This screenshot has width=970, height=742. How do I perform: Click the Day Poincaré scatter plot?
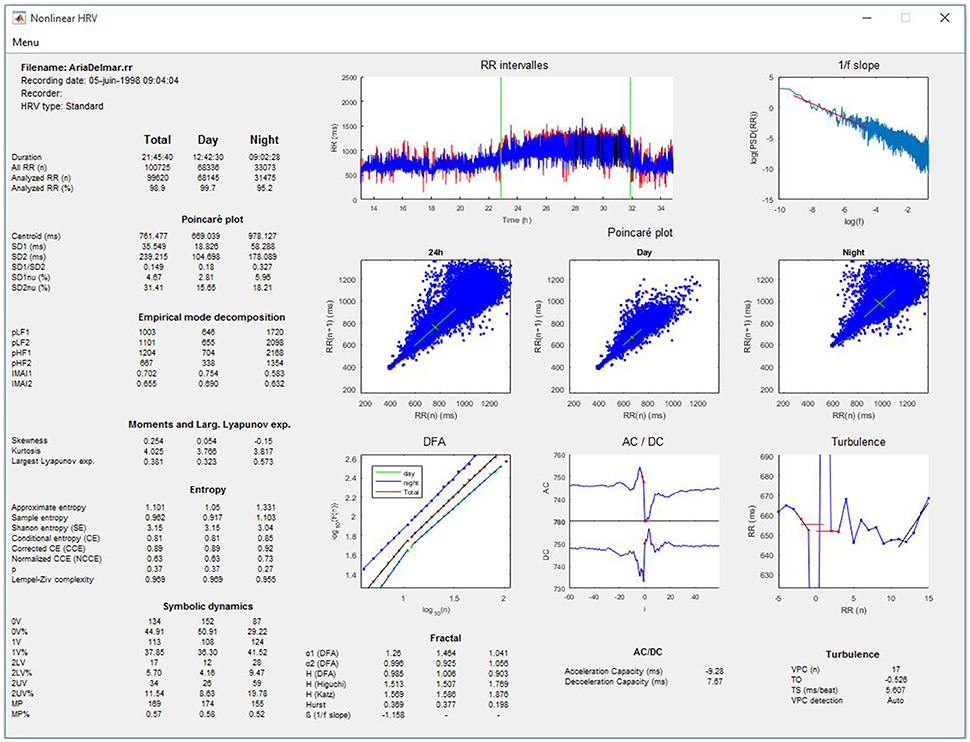[x=644, y=325]
